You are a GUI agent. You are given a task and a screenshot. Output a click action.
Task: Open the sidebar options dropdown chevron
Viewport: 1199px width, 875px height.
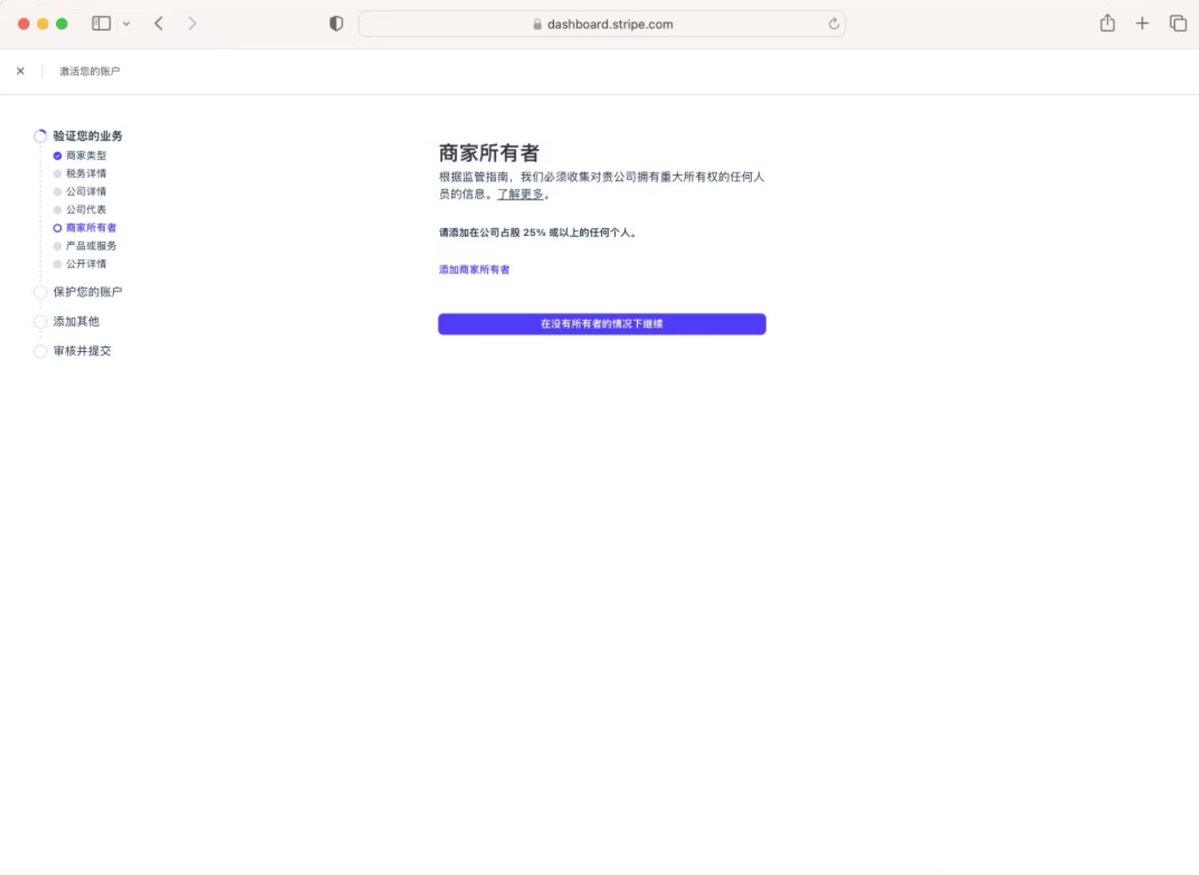point(126,24)
